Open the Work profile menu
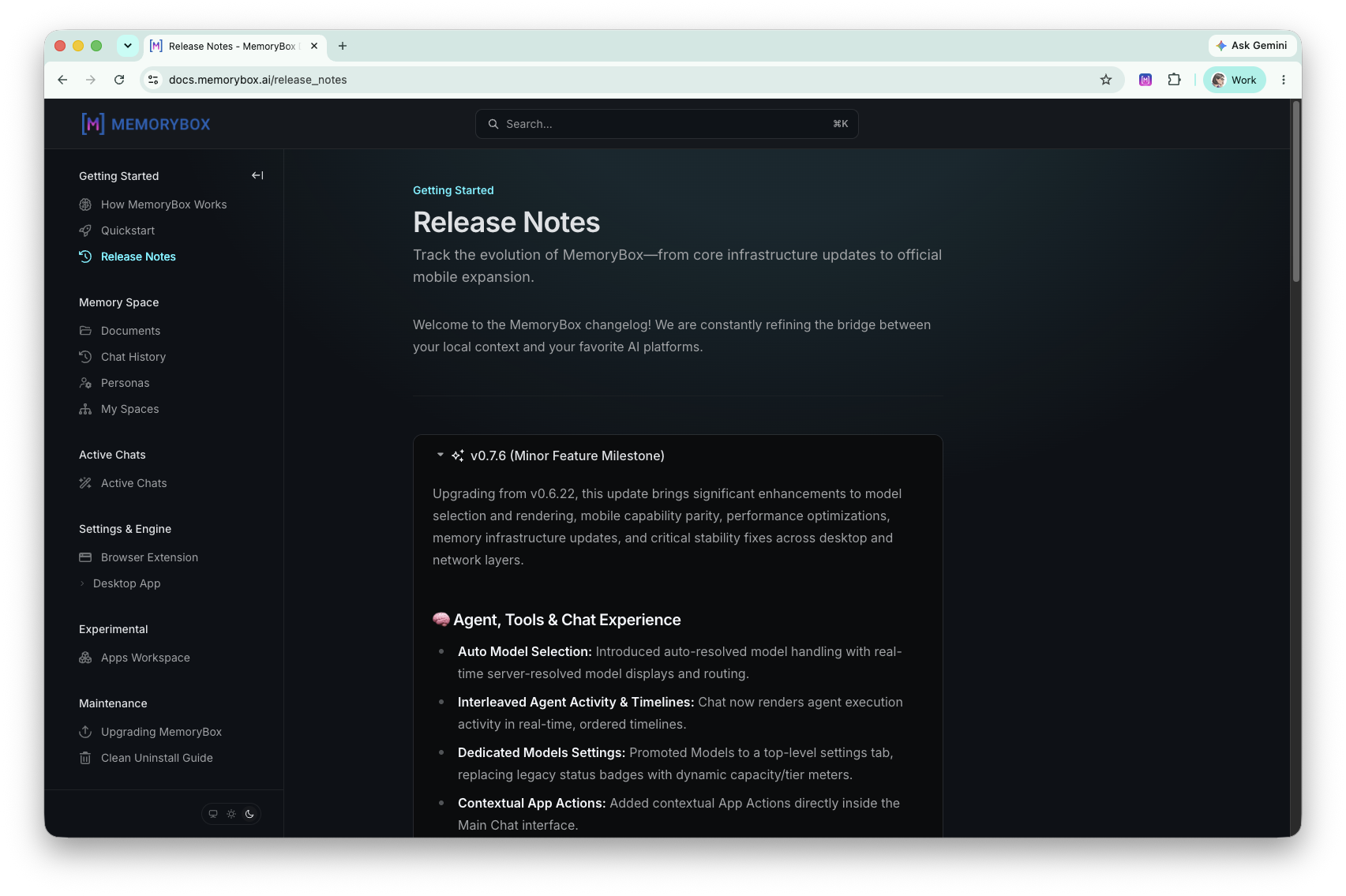 click(x=1235, y=80)
